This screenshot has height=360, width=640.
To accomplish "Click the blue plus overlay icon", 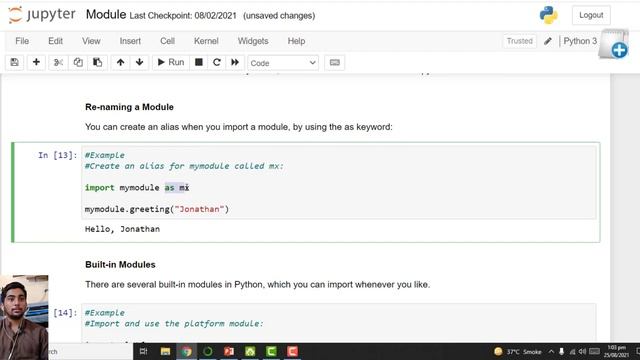I will click(x=619, y=50).
